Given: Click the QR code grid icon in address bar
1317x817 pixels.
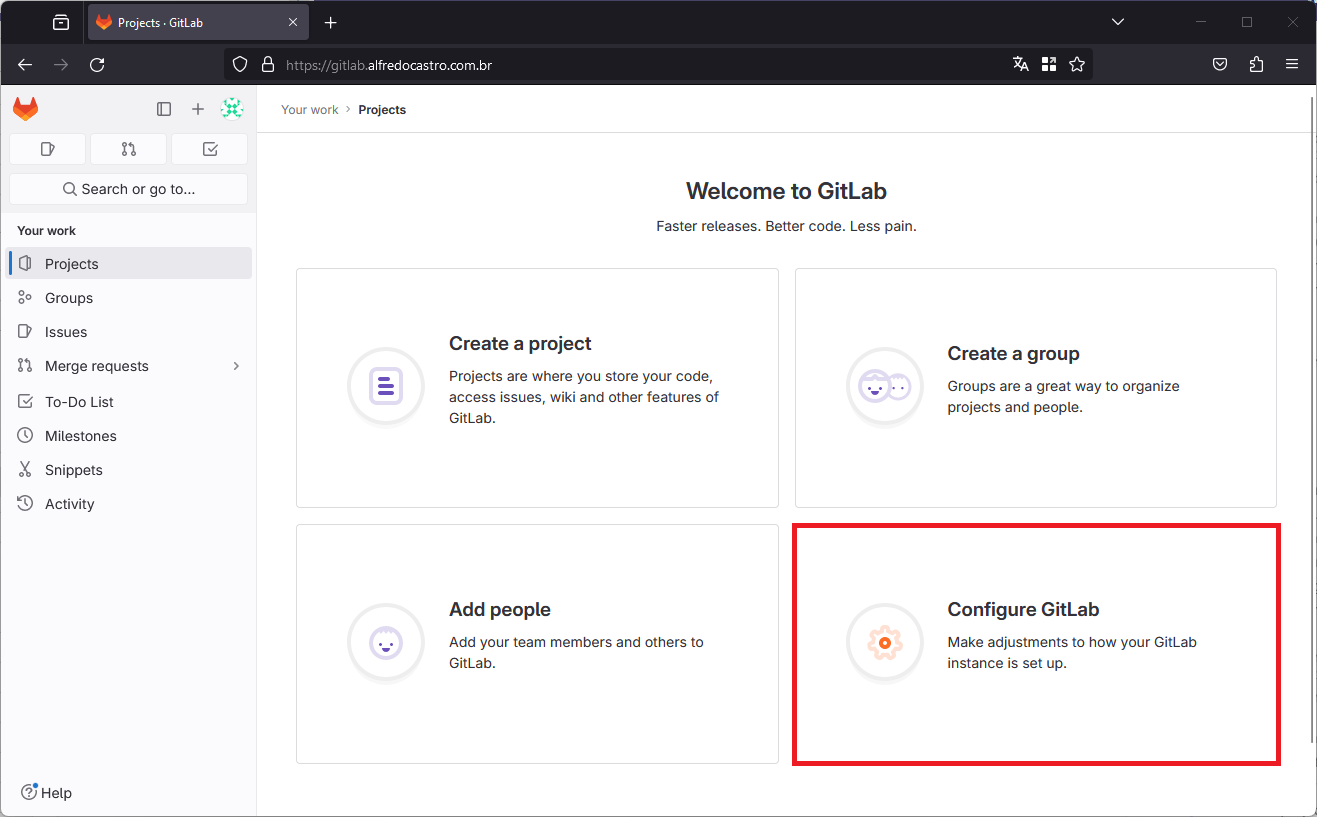Looking at the screenshot, I should pos(1049,65).
